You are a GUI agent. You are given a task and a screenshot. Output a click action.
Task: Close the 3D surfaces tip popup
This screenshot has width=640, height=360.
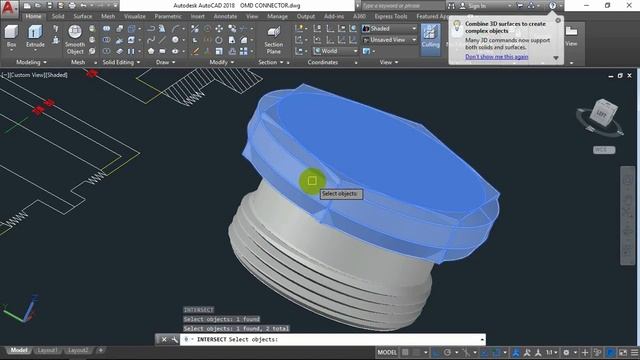coord(558,20)
